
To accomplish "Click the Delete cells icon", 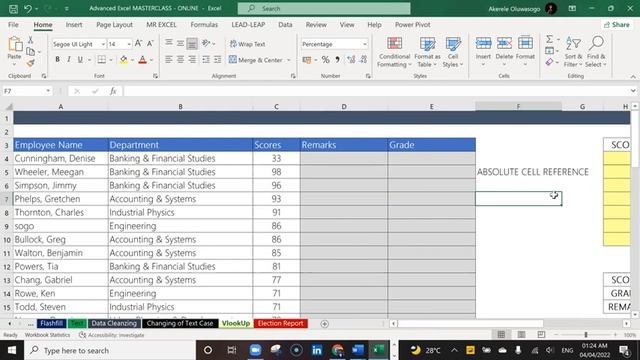I will click(504, 44).
